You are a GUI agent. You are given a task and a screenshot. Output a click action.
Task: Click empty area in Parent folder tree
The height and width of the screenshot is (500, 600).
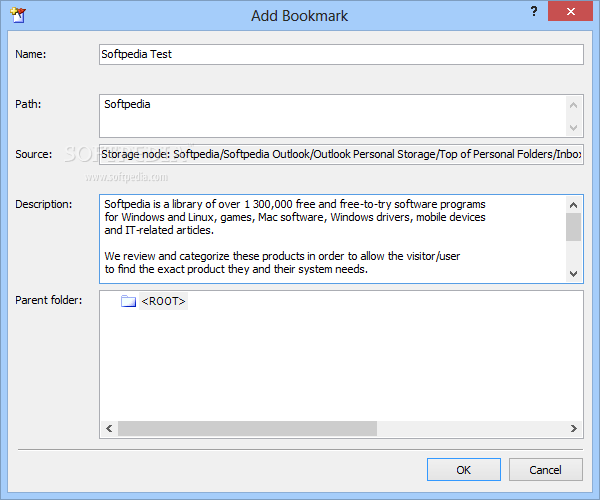click(341, 363)
